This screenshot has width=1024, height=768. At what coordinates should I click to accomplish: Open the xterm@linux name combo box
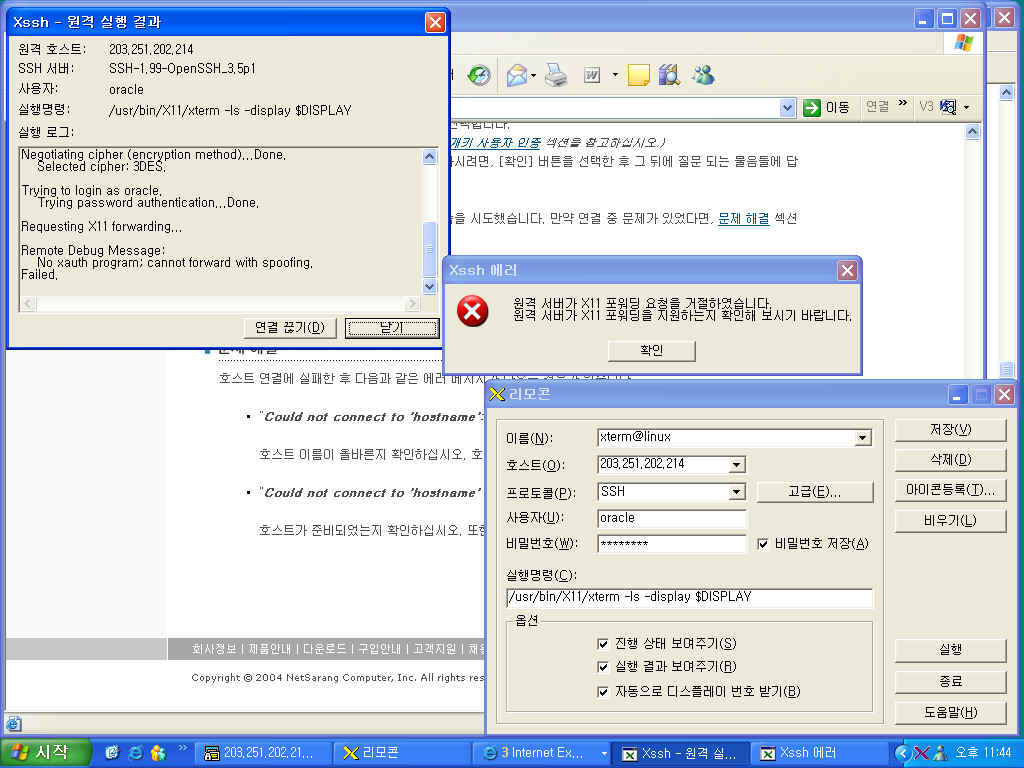click(862, 437)
